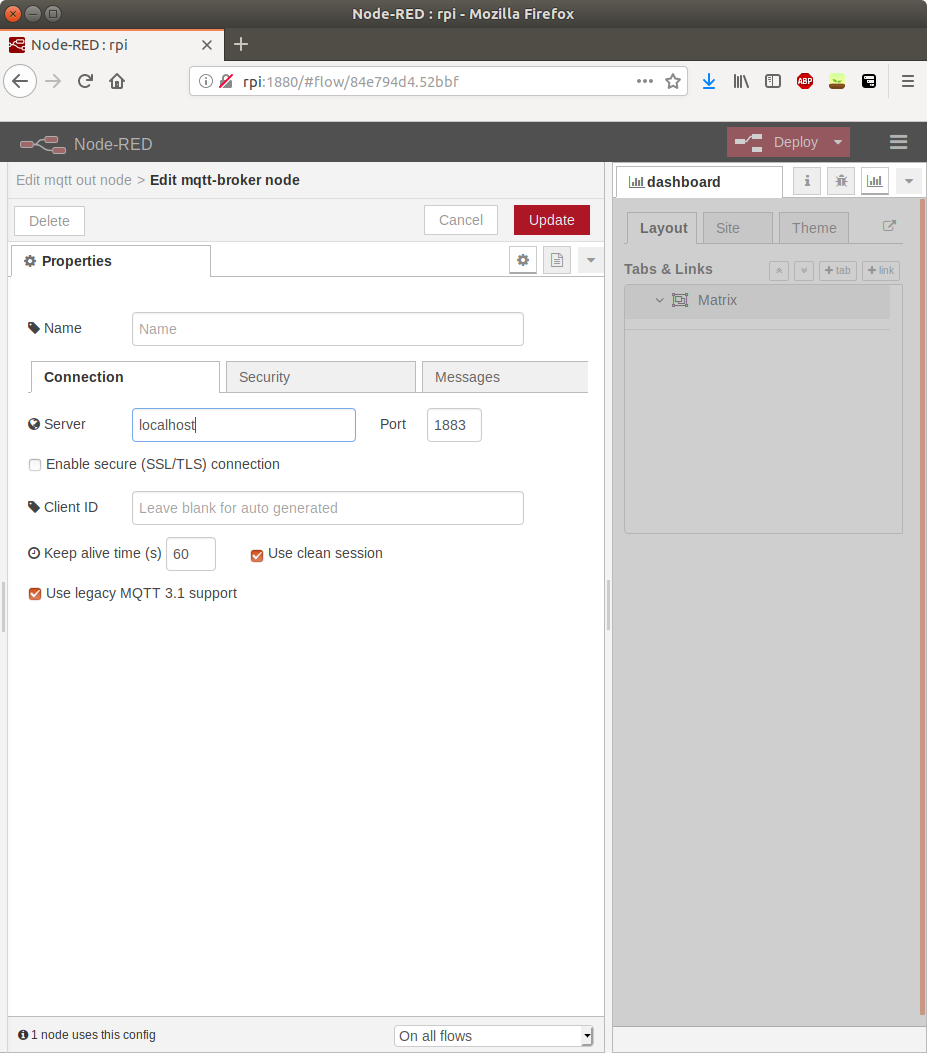The image size is (927, 1053).
Task: Move tab up arrow in Tabs & Links
Action: tap(779, 271)
